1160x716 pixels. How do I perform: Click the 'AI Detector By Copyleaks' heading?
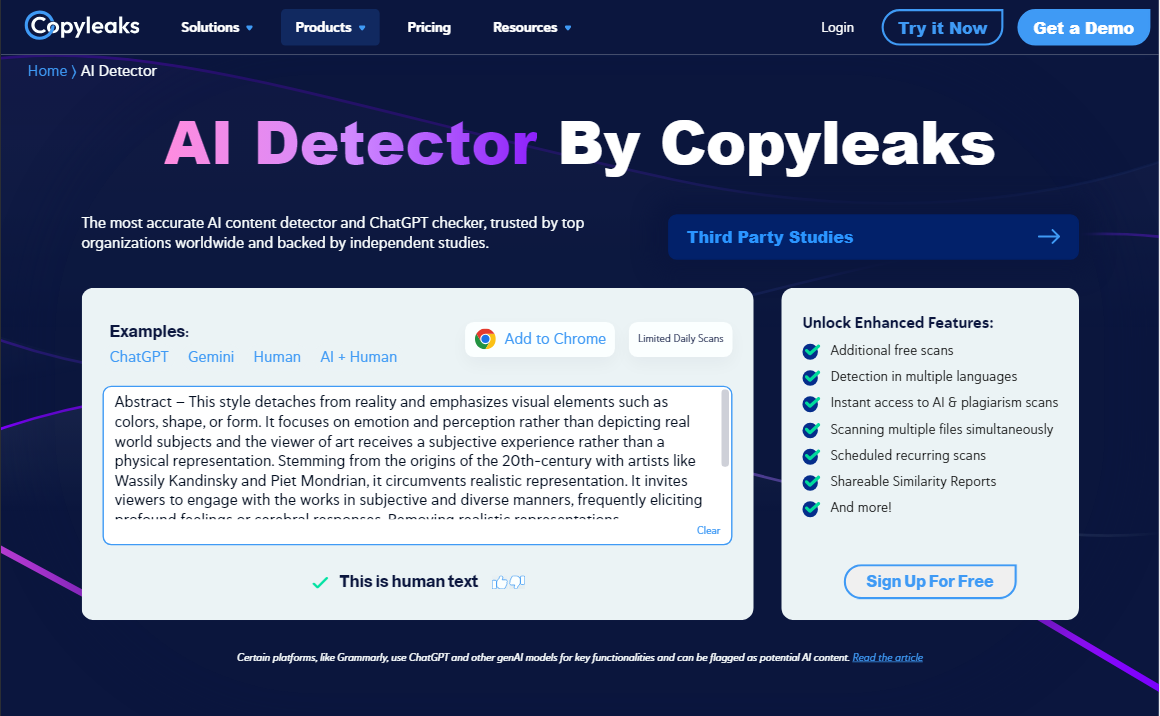[x=580, y=144]
